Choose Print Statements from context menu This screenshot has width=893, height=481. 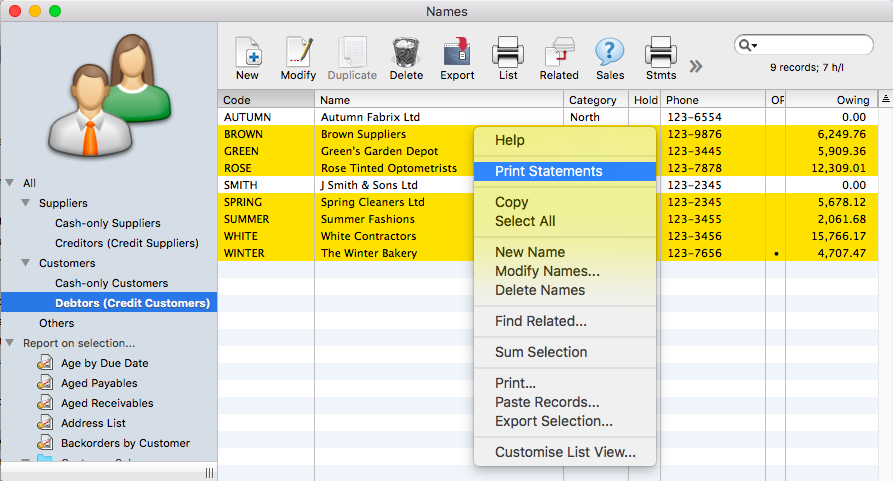tap(548, 171)
